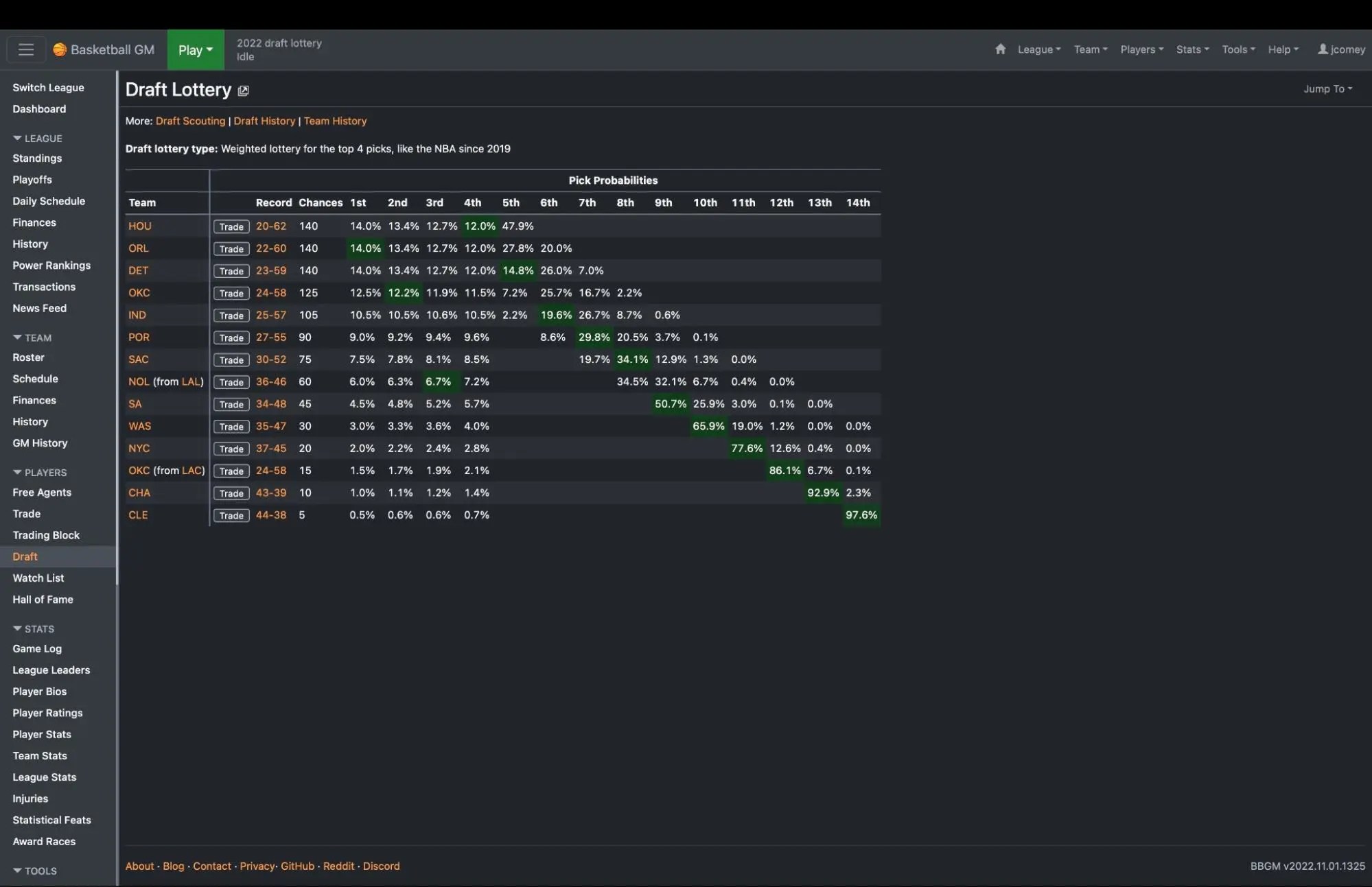
Task: Click the Trade button for HOU
Action: click(231, 226)
